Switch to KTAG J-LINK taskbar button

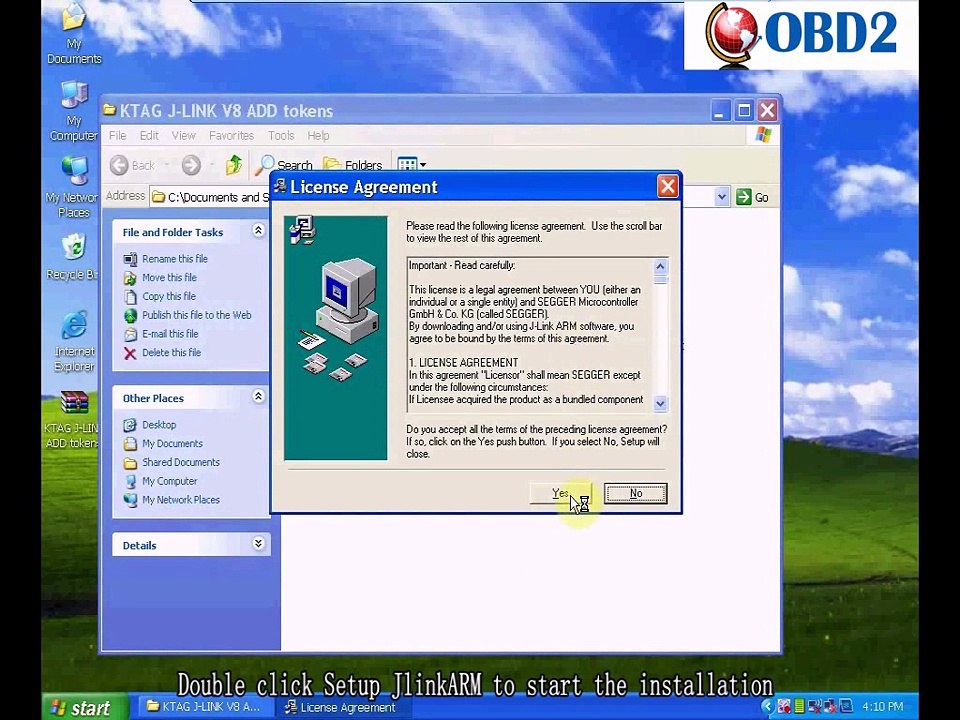point(204,707)
